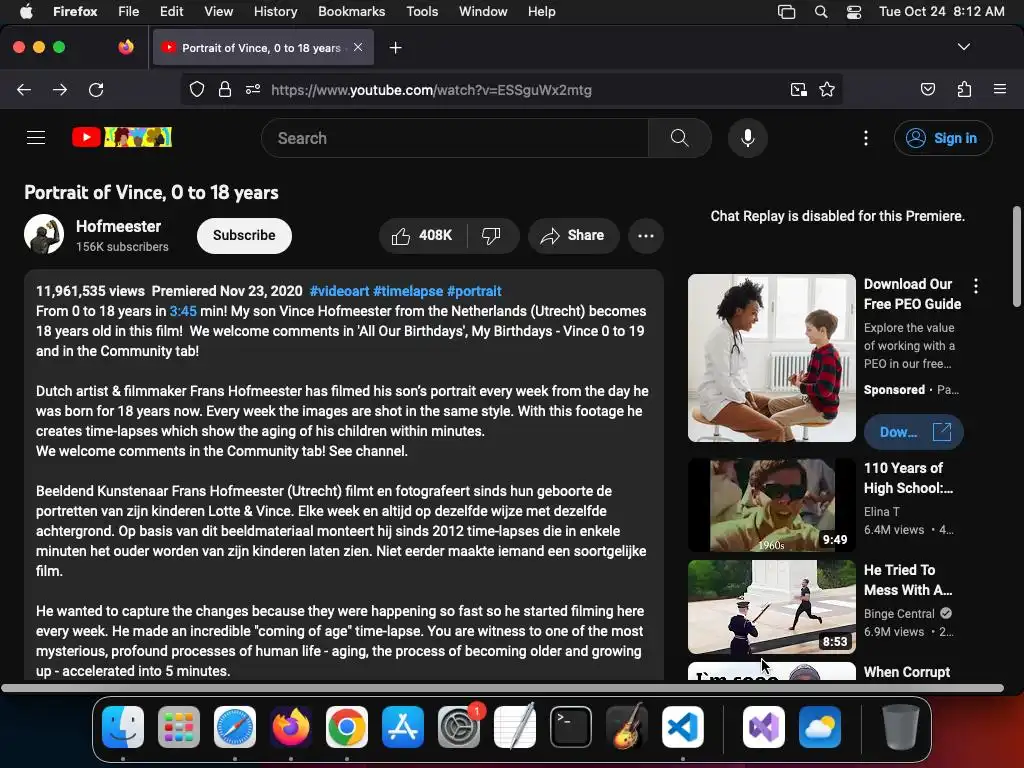This screenshot has height=768, width=1024.
Task: Open Visual Studio Code from the dock
Action: point(682,727)
